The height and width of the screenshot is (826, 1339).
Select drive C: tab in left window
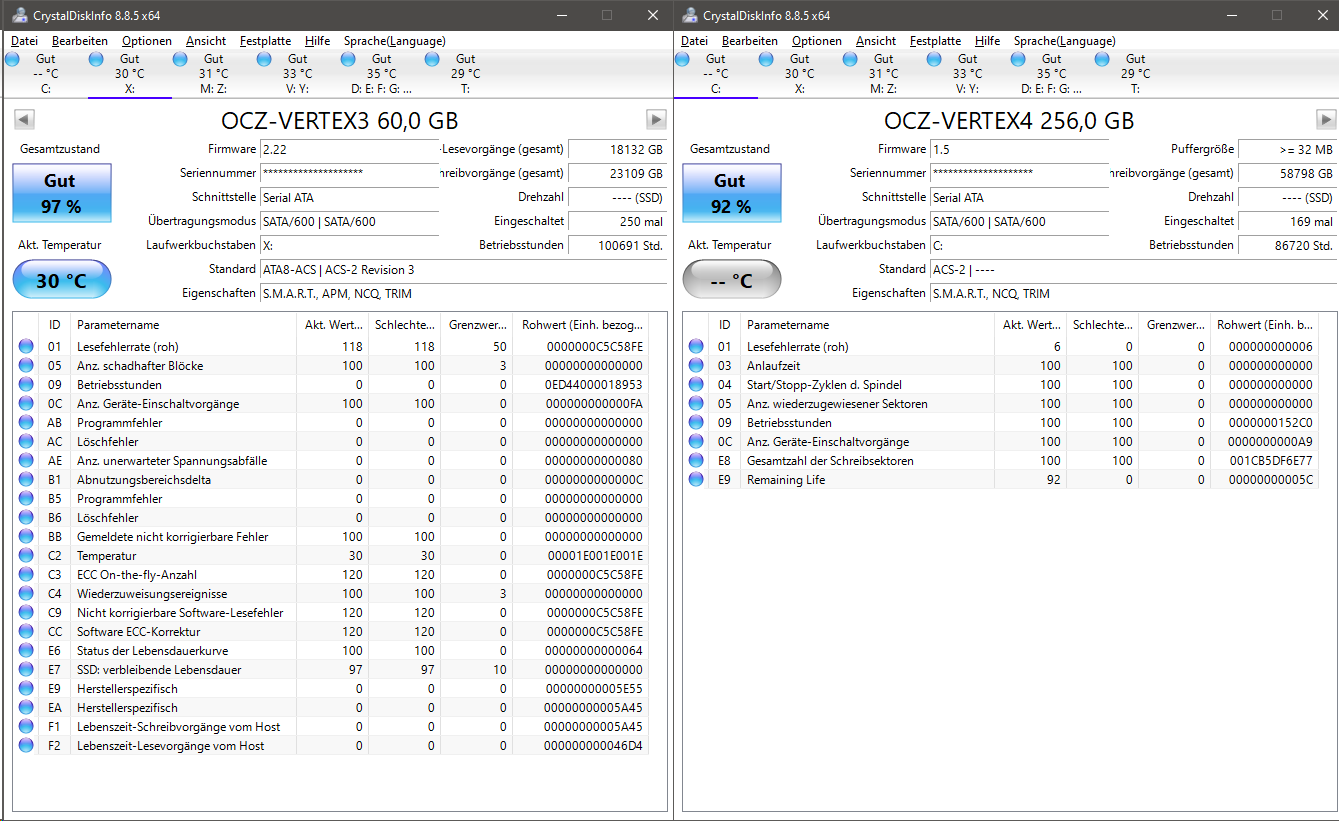[46, 74]
